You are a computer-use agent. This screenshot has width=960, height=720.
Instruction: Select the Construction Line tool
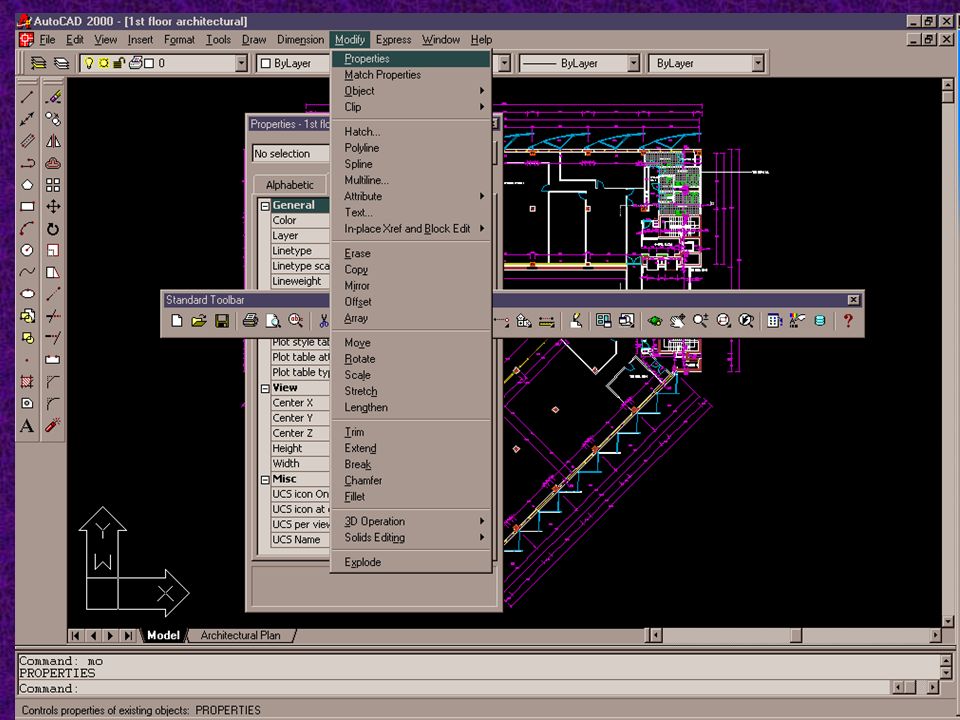tap(27, 119)
